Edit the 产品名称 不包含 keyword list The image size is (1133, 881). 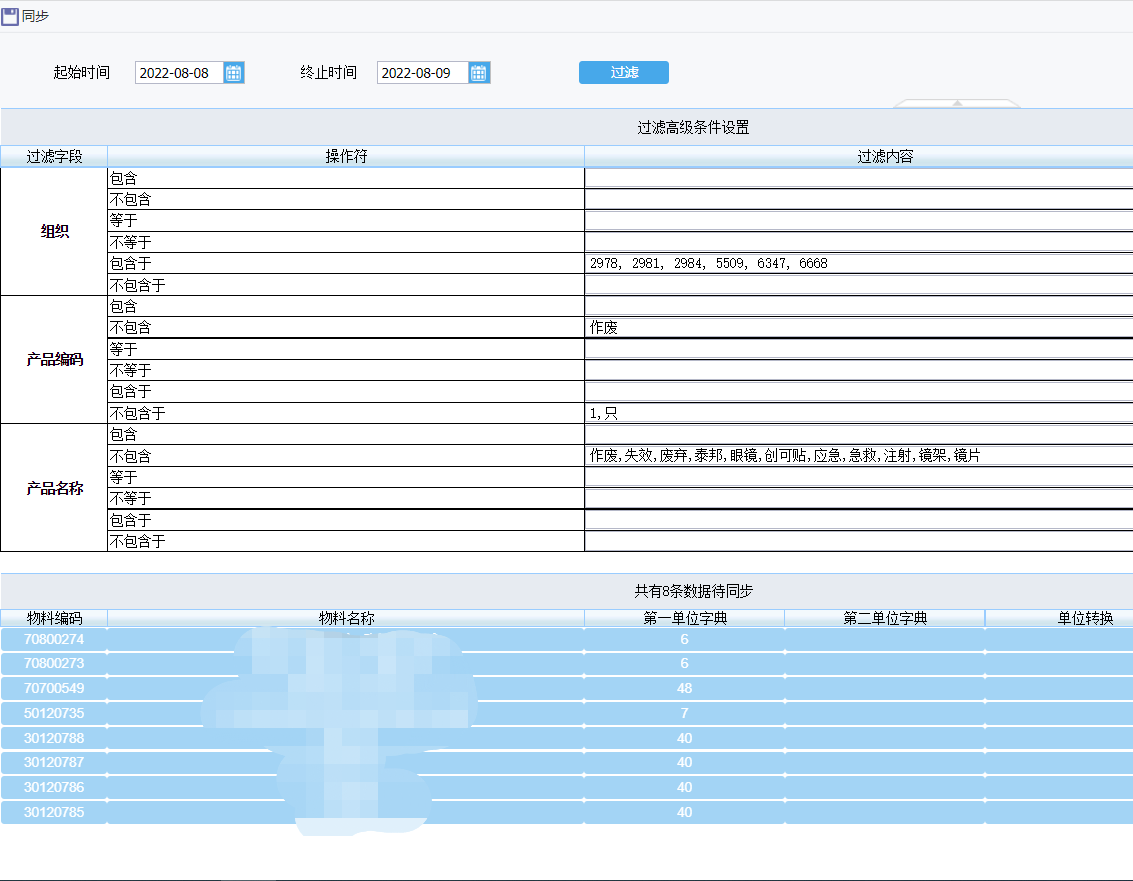click(859, 455)
